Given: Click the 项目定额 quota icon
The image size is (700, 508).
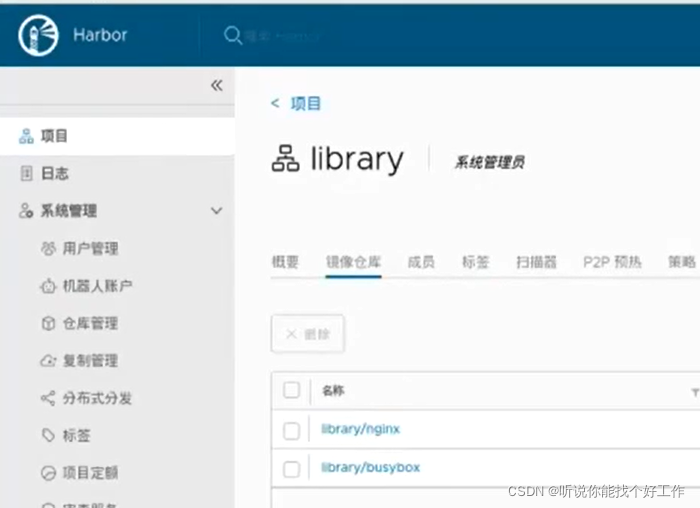Looking at the screenshot, I should click(x=48, y=473).
